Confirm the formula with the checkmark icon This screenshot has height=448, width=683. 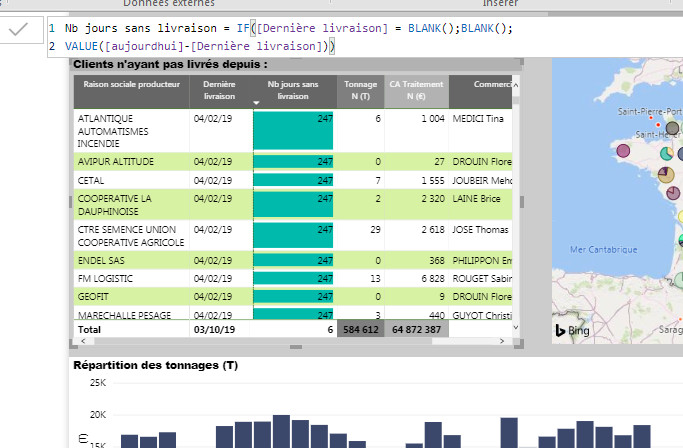click(18, 29)
